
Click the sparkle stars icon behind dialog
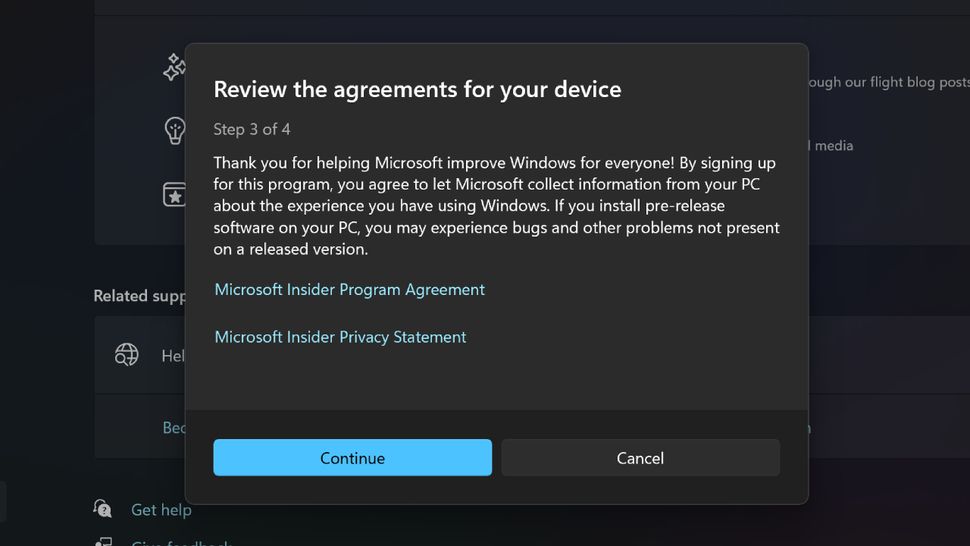point(175,67)
